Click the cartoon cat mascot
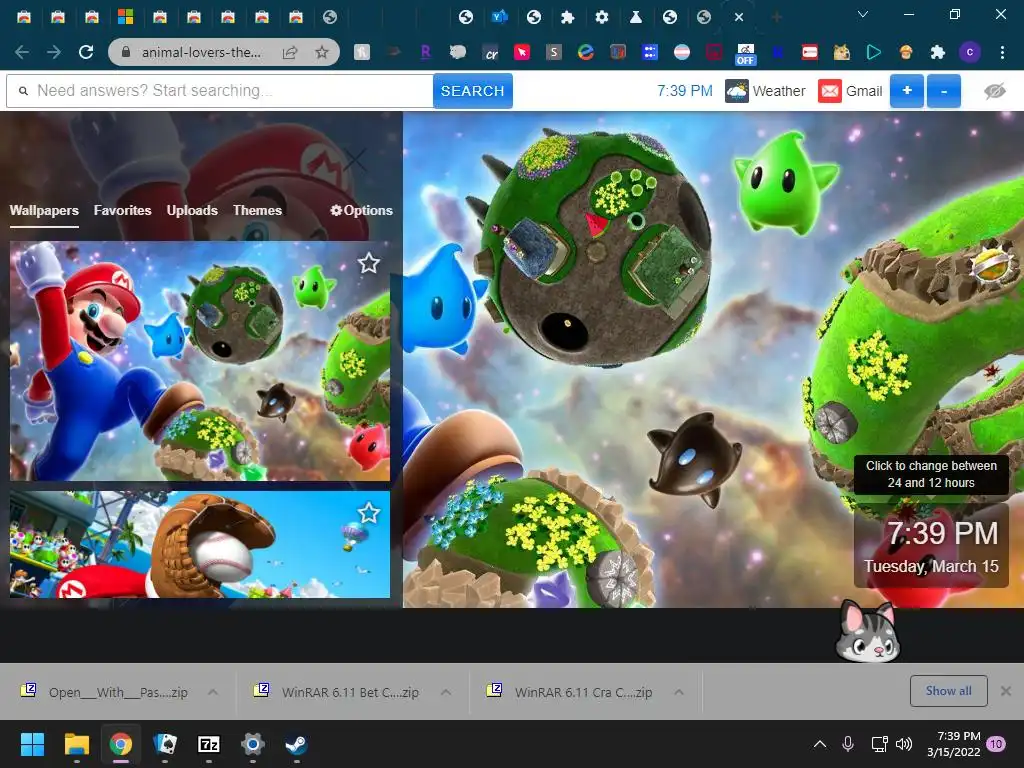The height and width of the screenshot is (768, 1024). 867,632
